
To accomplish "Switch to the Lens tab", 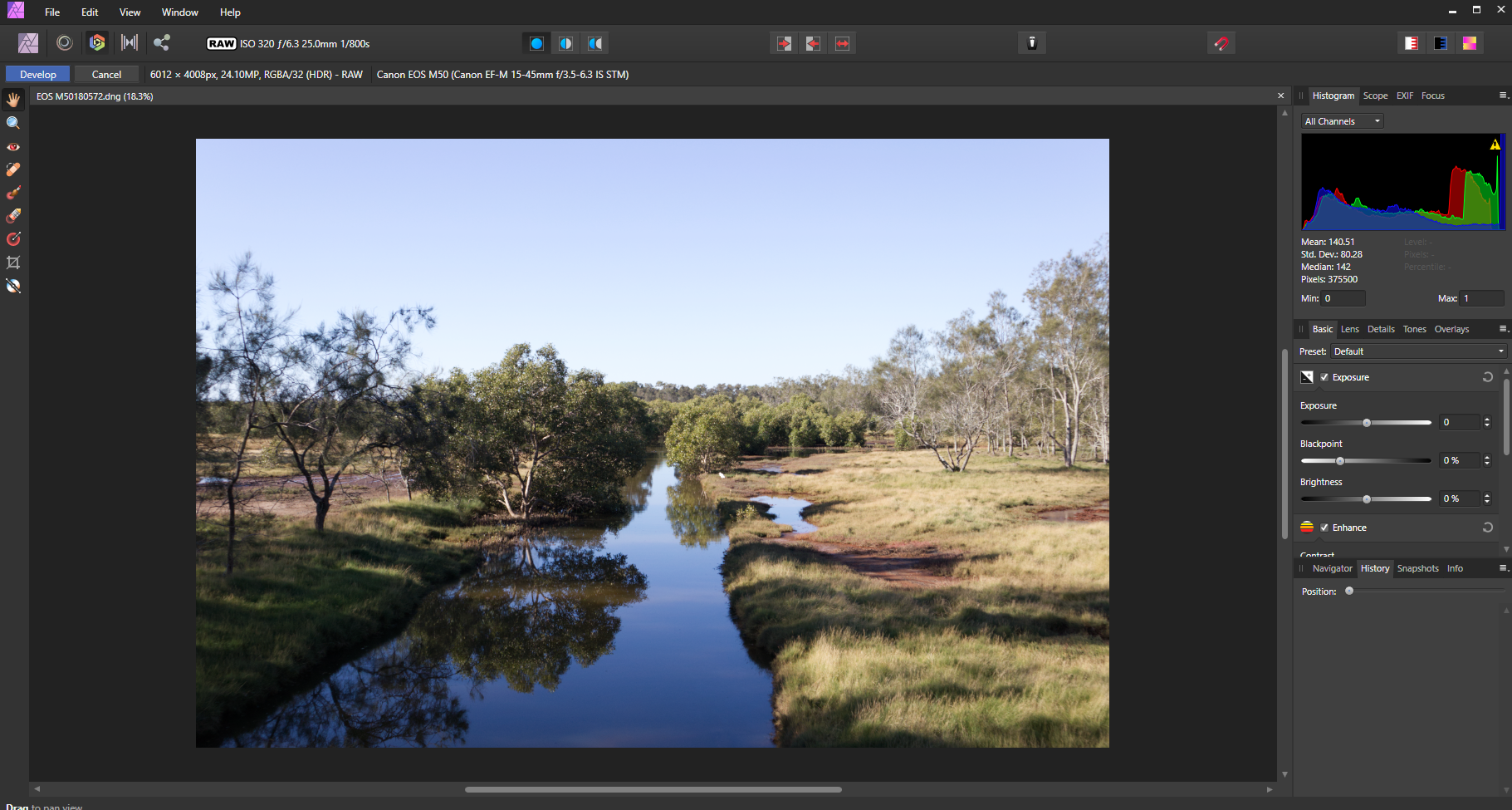I will 1350,329.
